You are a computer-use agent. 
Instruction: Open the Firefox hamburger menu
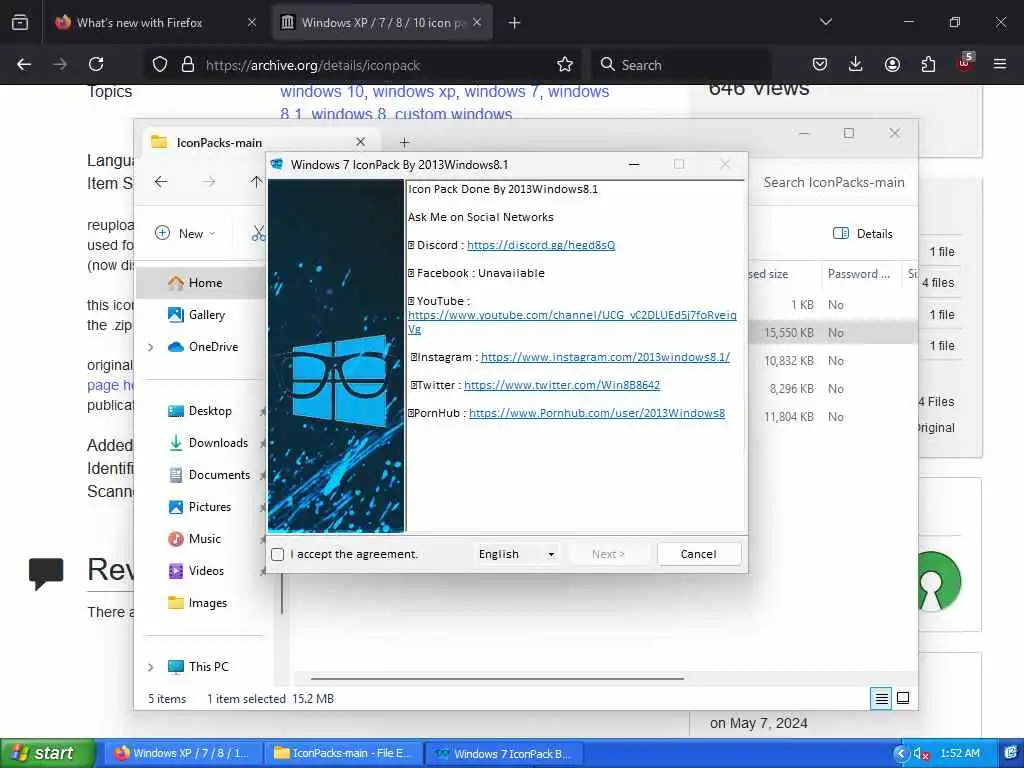1000,64
